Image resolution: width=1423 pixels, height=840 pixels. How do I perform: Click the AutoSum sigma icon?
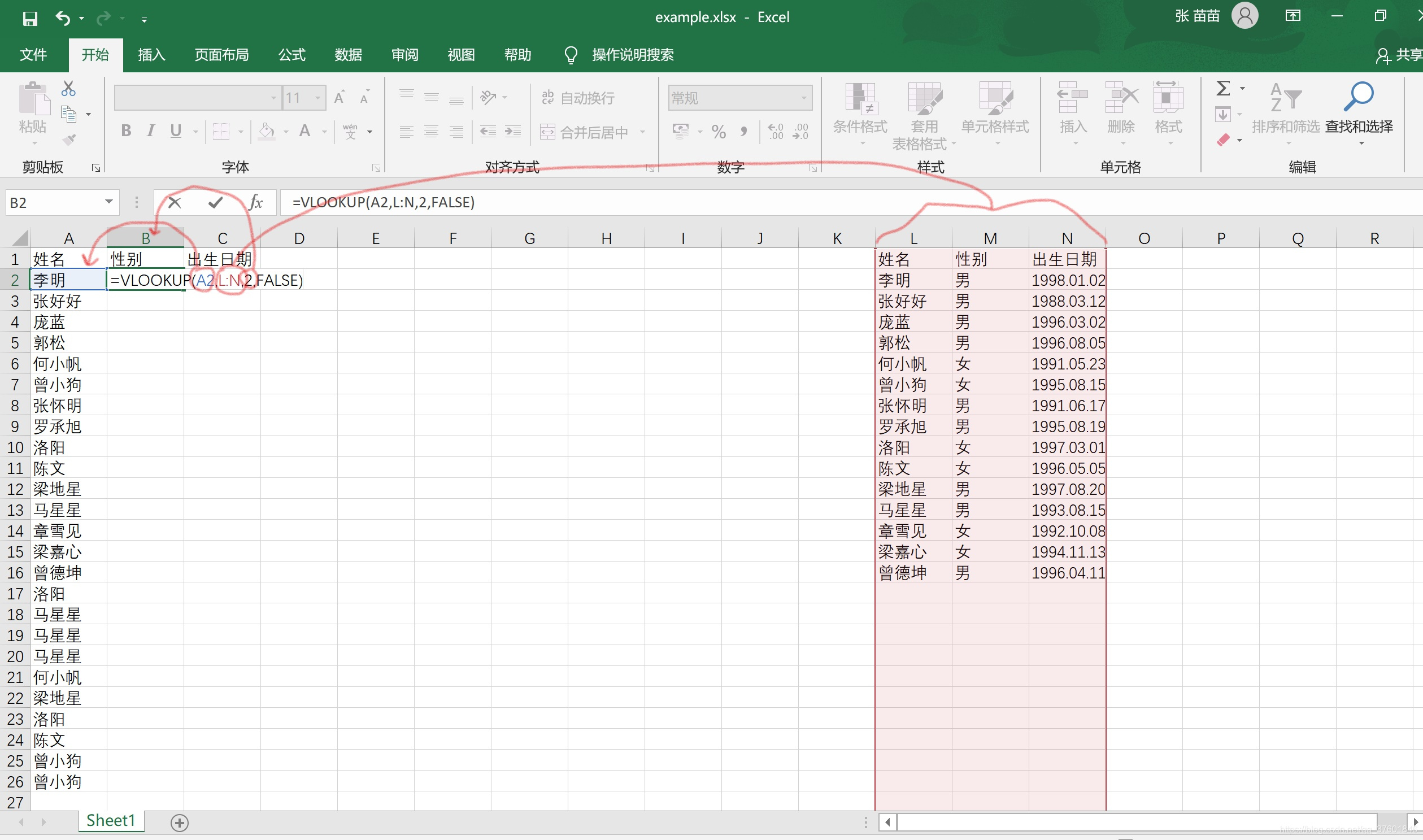tap(1223, 88)
